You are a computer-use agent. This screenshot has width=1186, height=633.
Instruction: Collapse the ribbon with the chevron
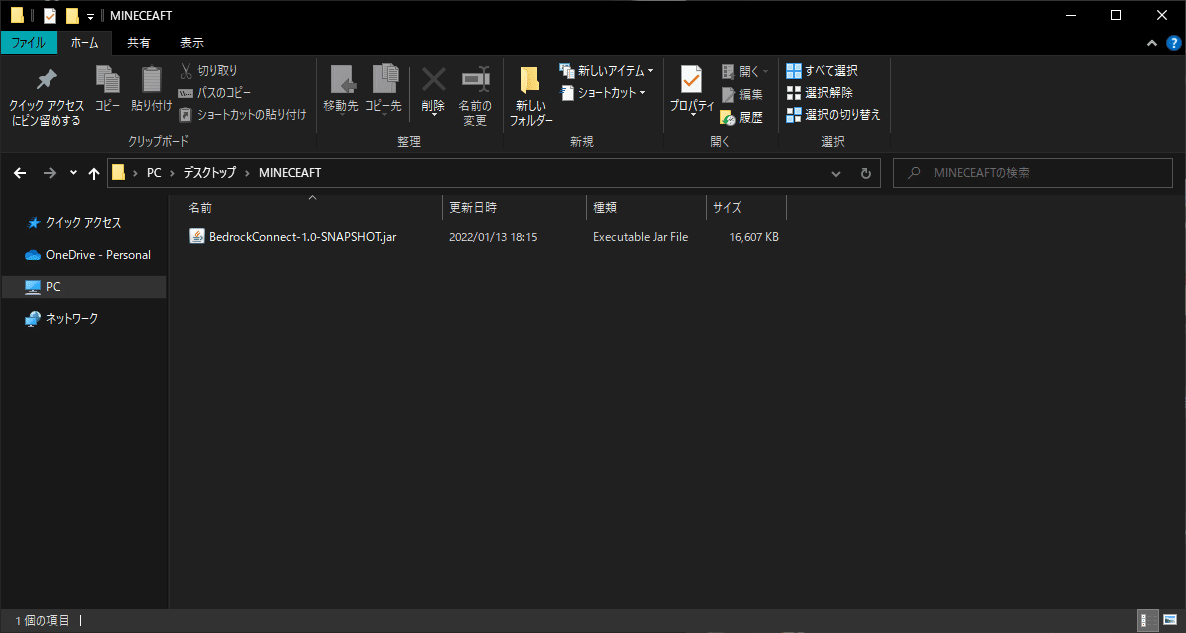pyautogui.click(x=1151, y=43)
